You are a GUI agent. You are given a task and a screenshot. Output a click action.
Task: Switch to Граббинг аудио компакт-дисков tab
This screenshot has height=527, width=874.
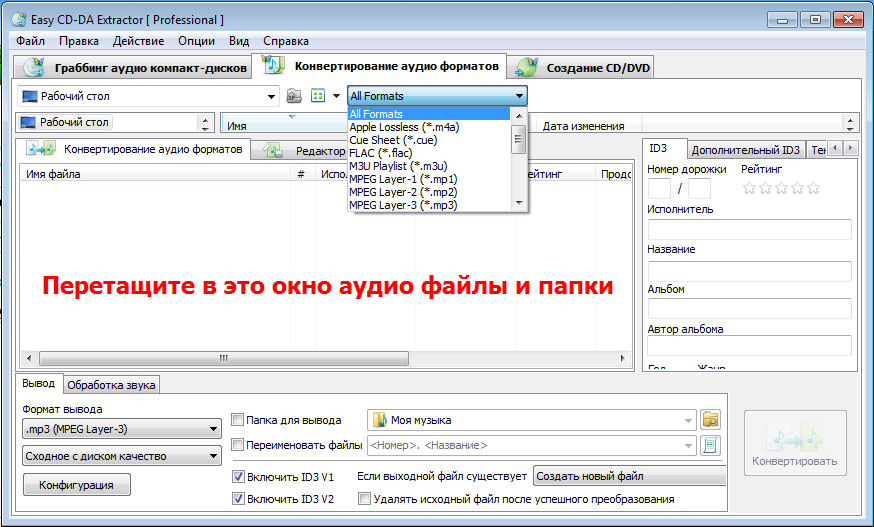[134, 67]
